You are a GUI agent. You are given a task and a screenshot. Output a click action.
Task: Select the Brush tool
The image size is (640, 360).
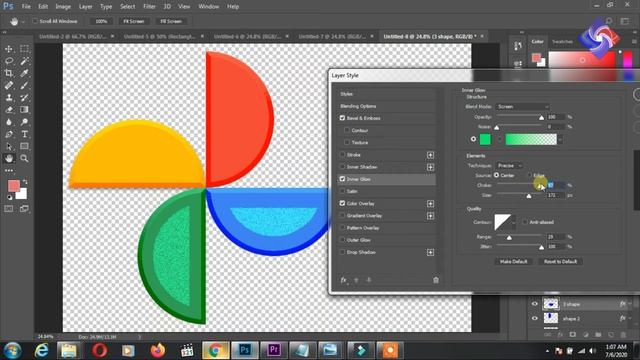tap(24, 85)
